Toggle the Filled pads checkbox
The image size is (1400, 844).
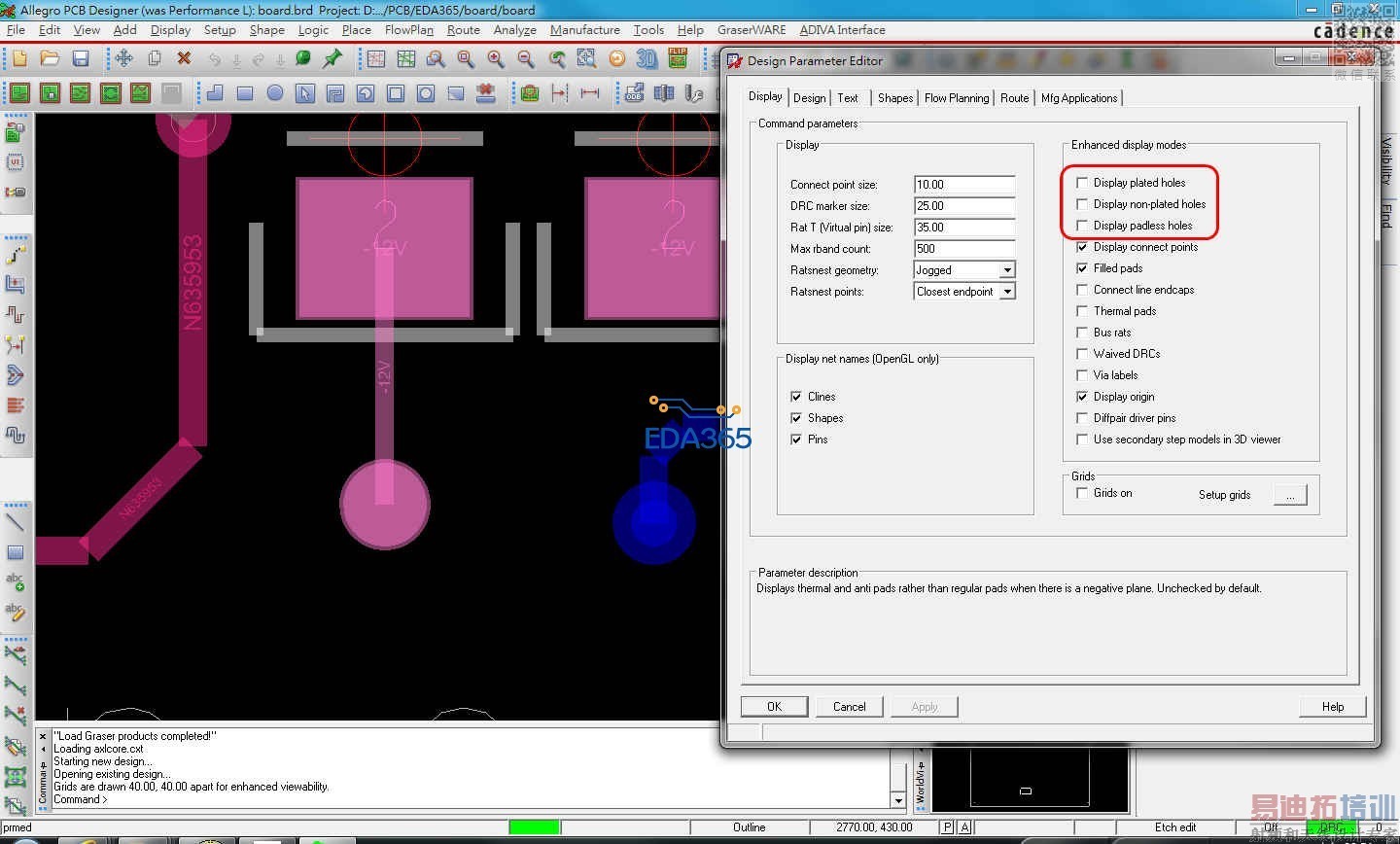tap(1082, 268)
